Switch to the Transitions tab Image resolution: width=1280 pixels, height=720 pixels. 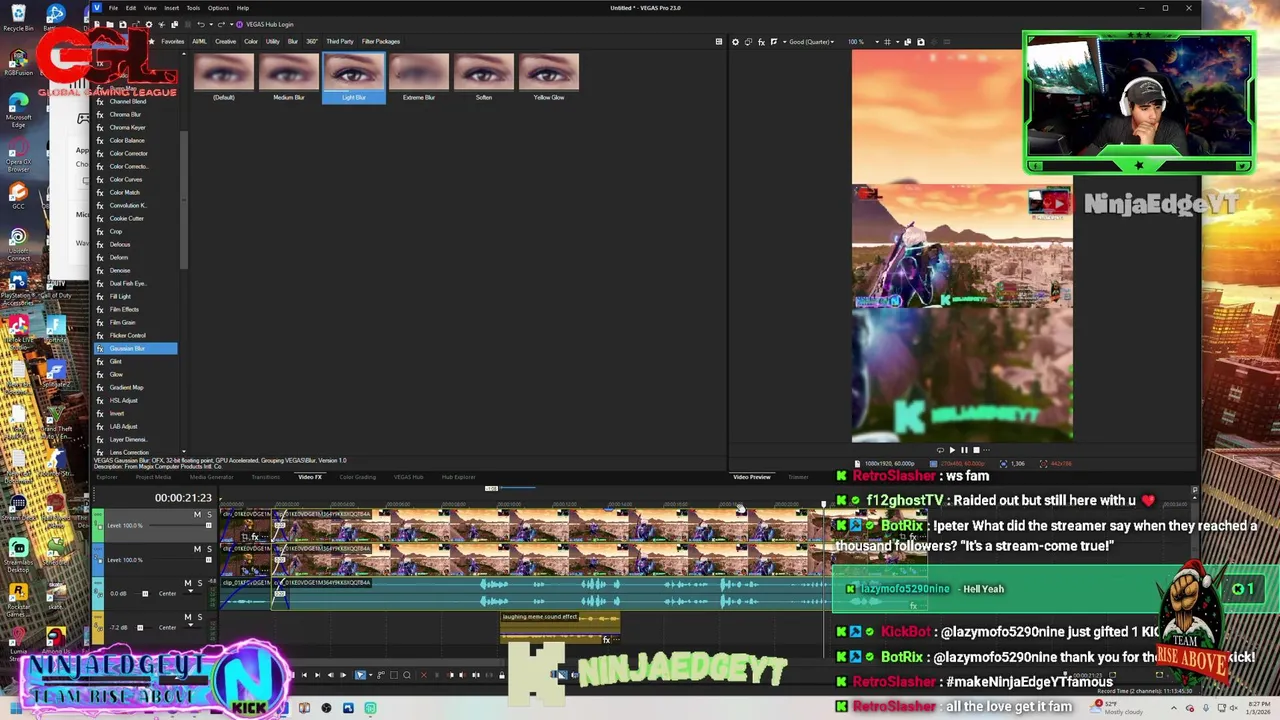[x=265, y=477]
